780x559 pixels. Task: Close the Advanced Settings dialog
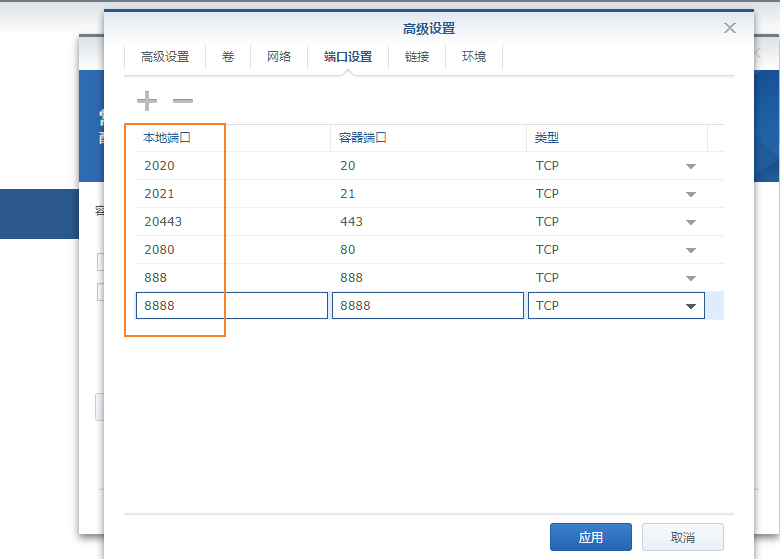(730, 28)
